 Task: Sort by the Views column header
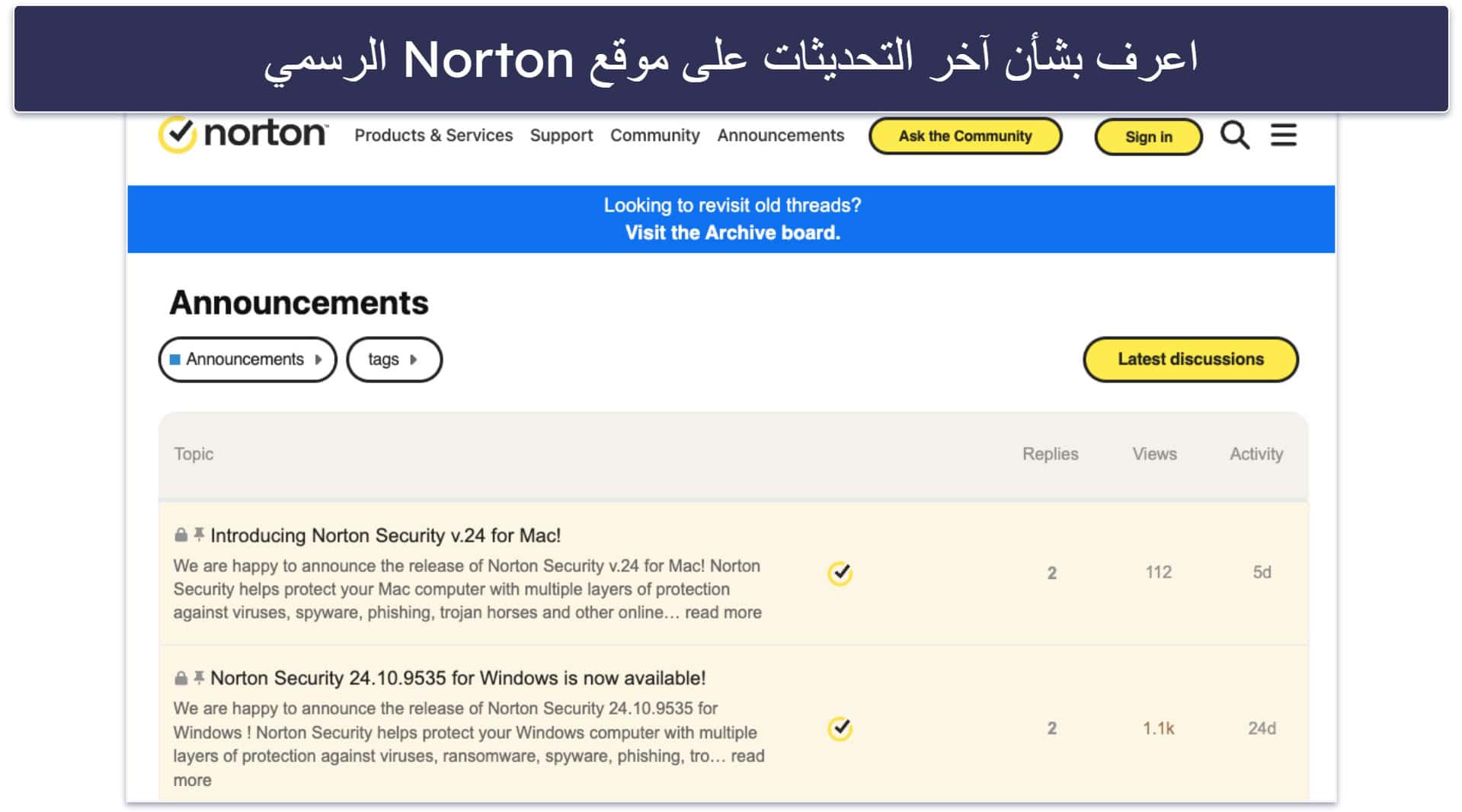pyautogui.click(x=1155, y=454)
